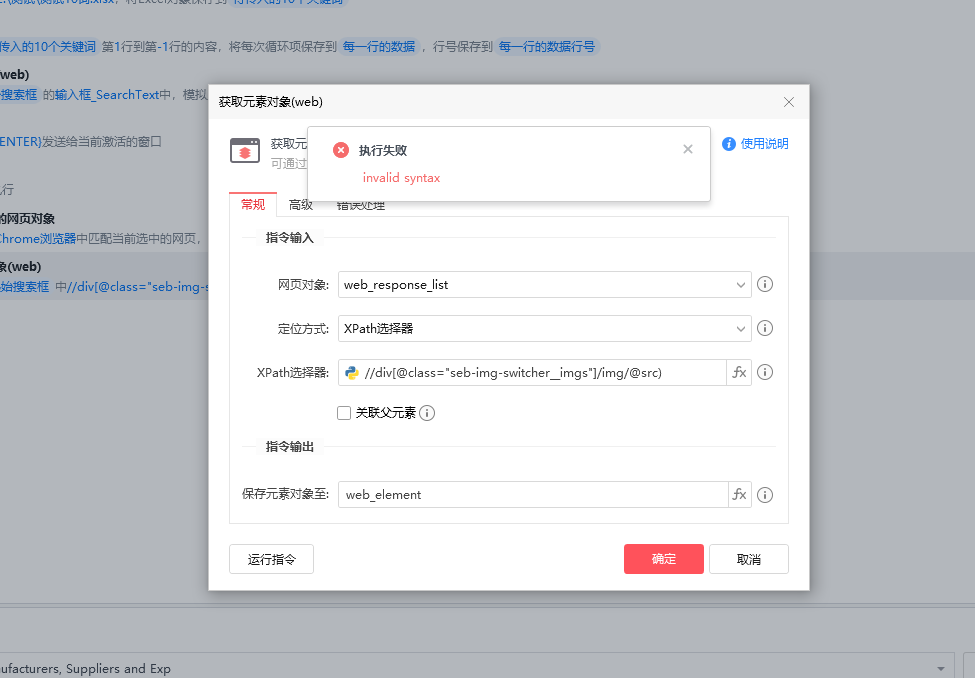Show info for the XPath选择器 field
This screenshot has height=678, width=975.
coord(765,372)
